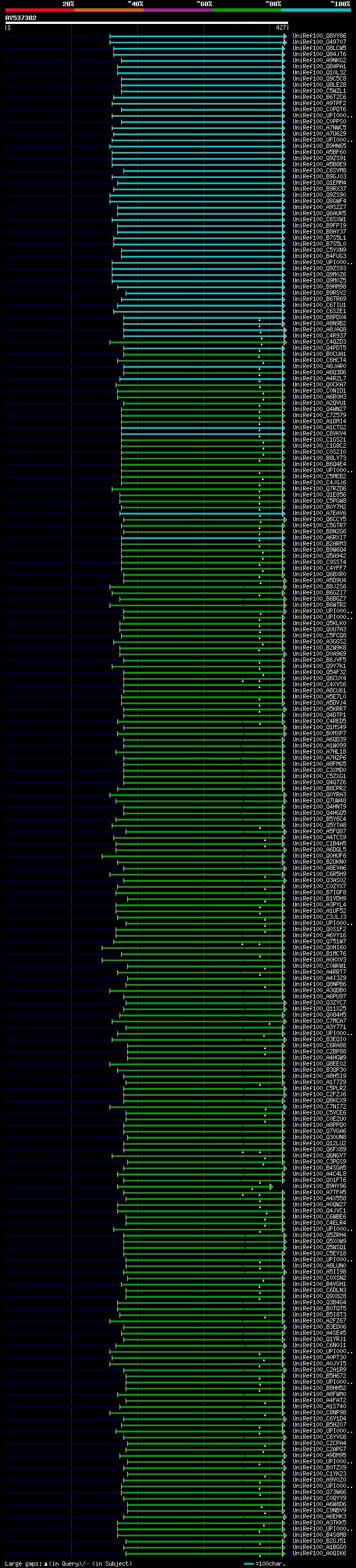Viewport: 356px width, 1568px height.
Task: Select label UniRef100_C6R5H9
Action: 319,874
